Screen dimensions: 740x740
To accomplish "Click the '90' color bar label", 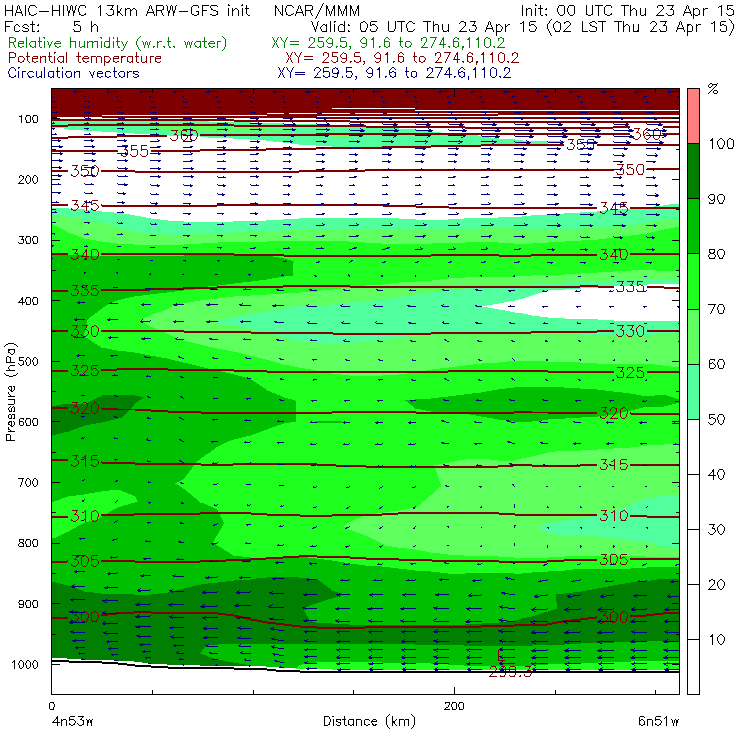I will tap(716, 199).
